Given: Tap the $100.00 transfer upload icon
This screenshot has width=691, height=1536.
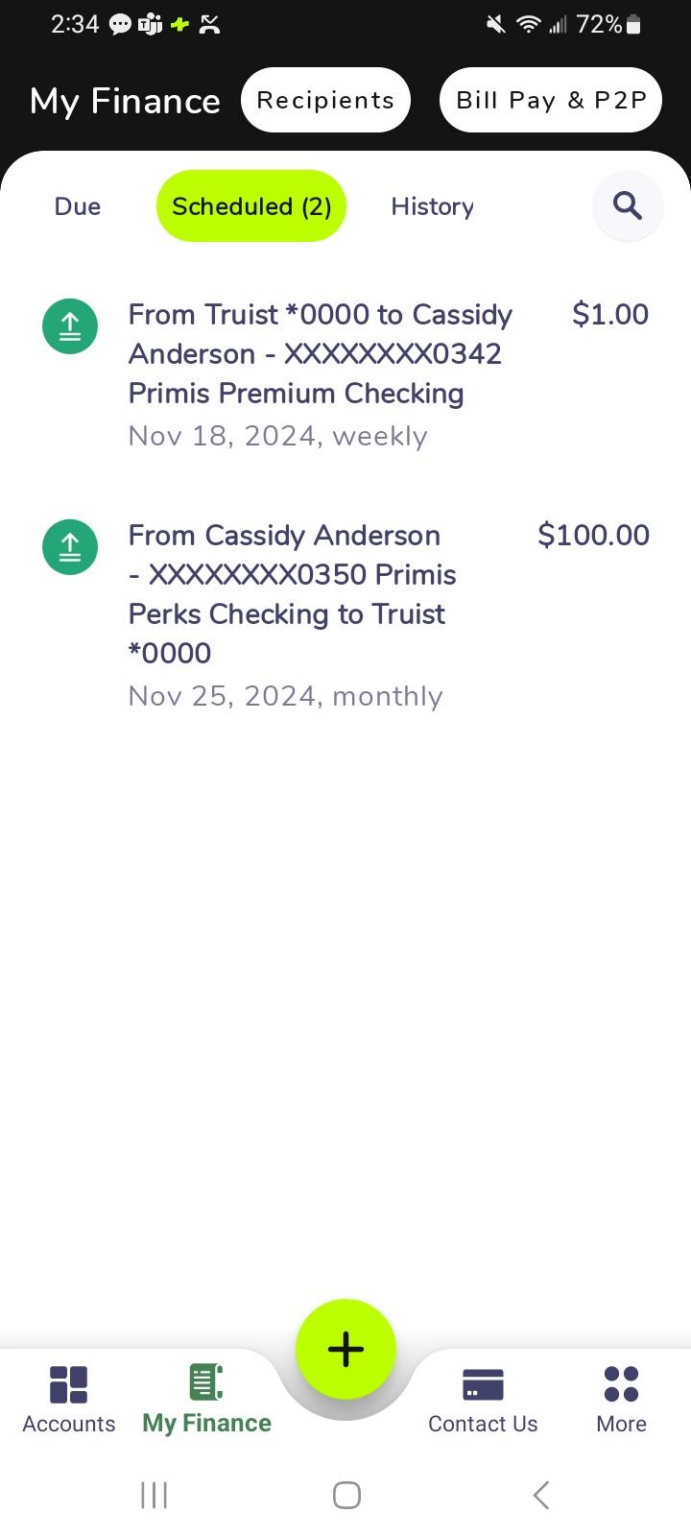Looking at the screenshot, I should coord(70,547).
